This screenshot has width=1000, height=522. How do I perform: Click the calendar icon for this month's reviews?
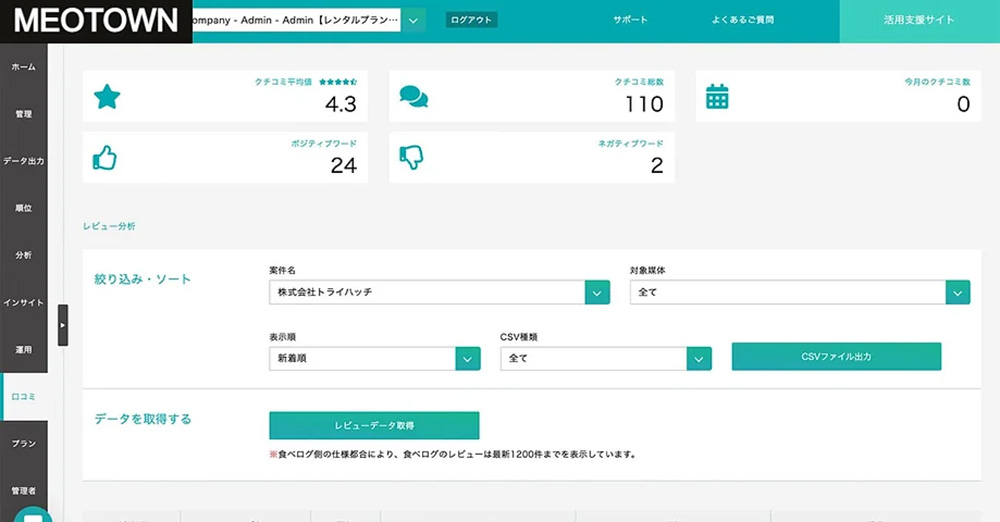(717, 97)
